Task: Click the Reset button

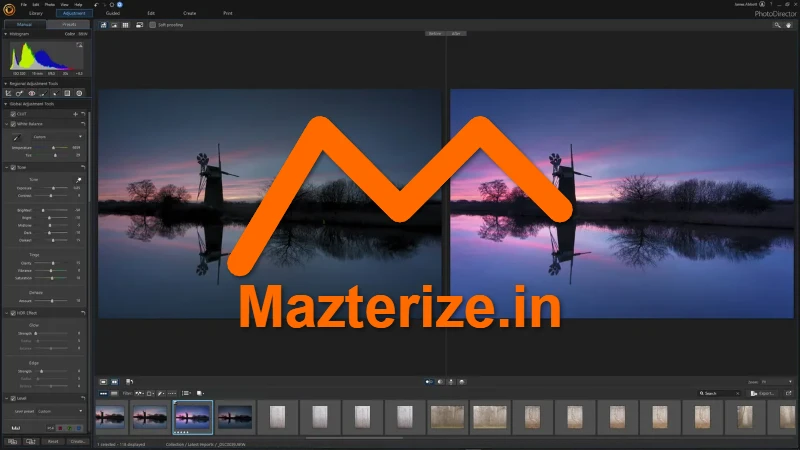Action: click(53, 441)
